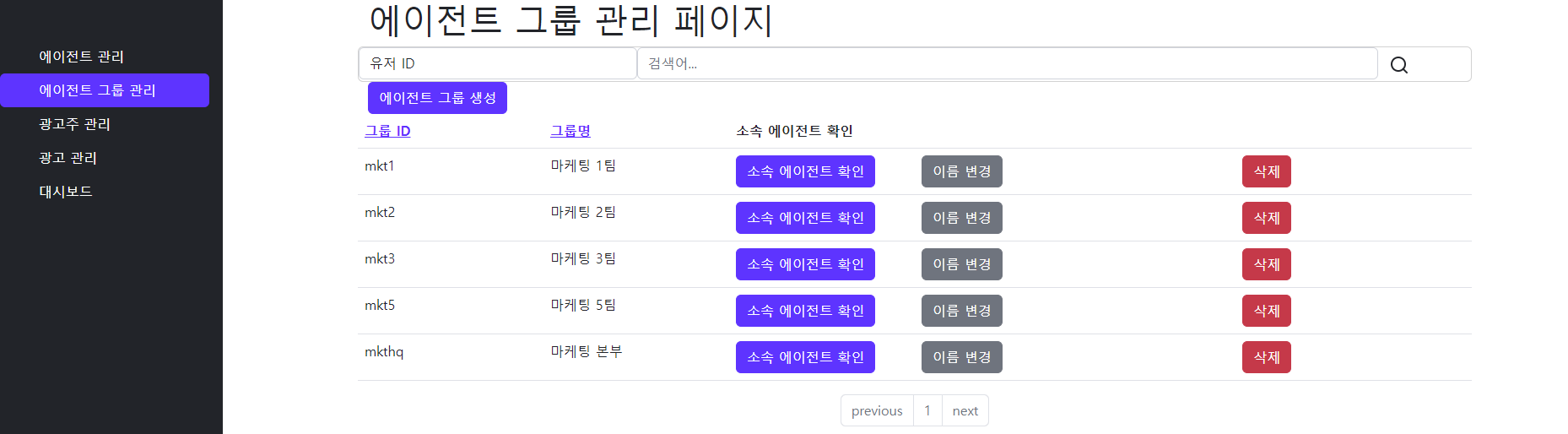
Task: Sort by 그룹 ID column header
Action: pyautogui.click(x=387, y=131)
